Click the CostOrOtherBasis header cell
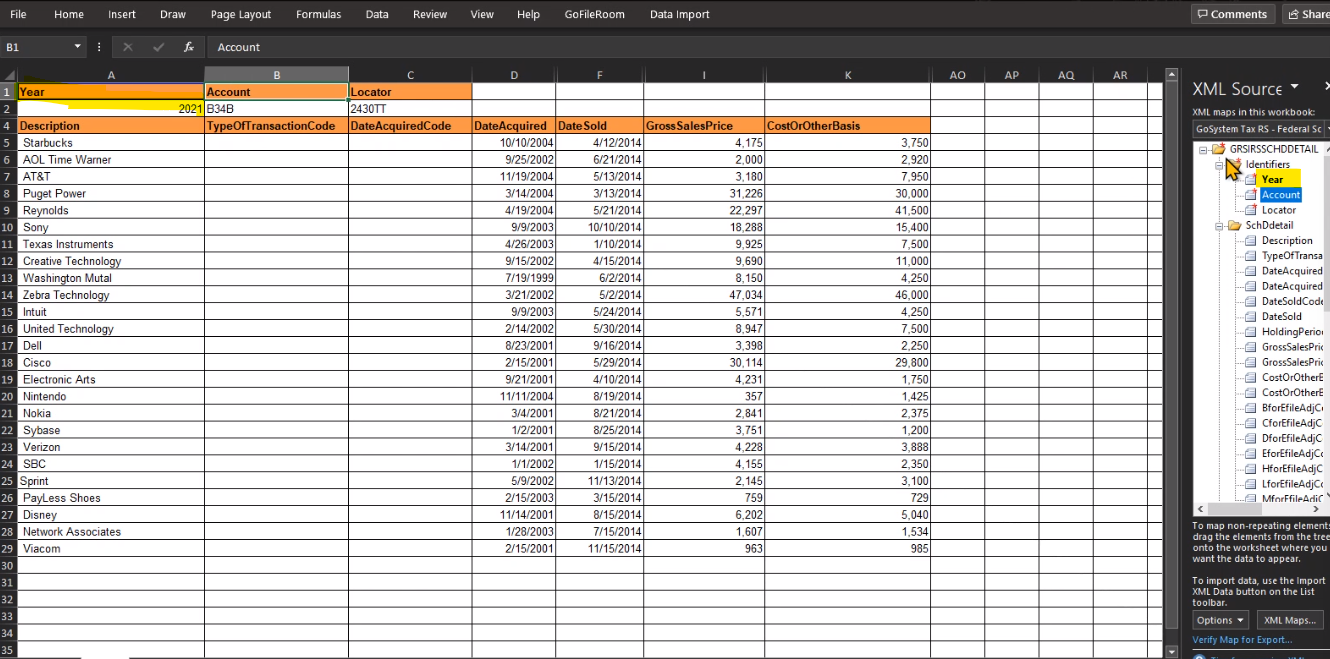The width and height of the screenshot is (1330, 659). [848, 126]
